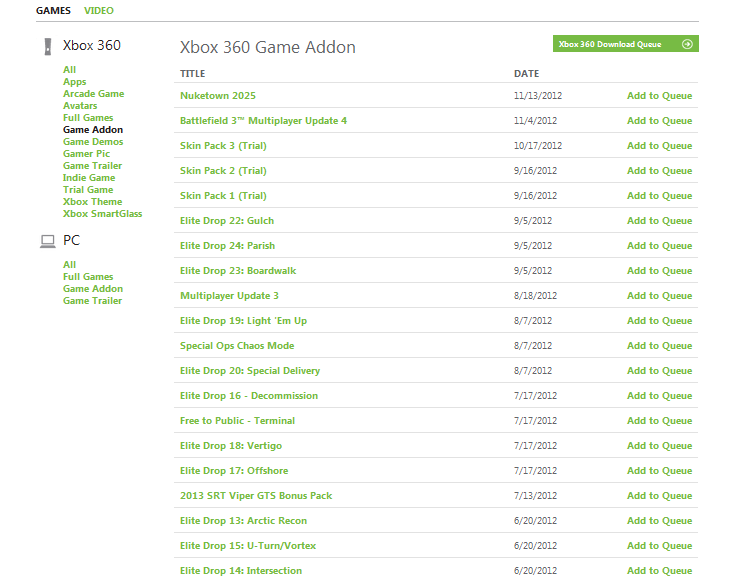Open Elite Drop 20: Special Delivery
Viewport: 753px width, 579px height.
coord(250,370)
